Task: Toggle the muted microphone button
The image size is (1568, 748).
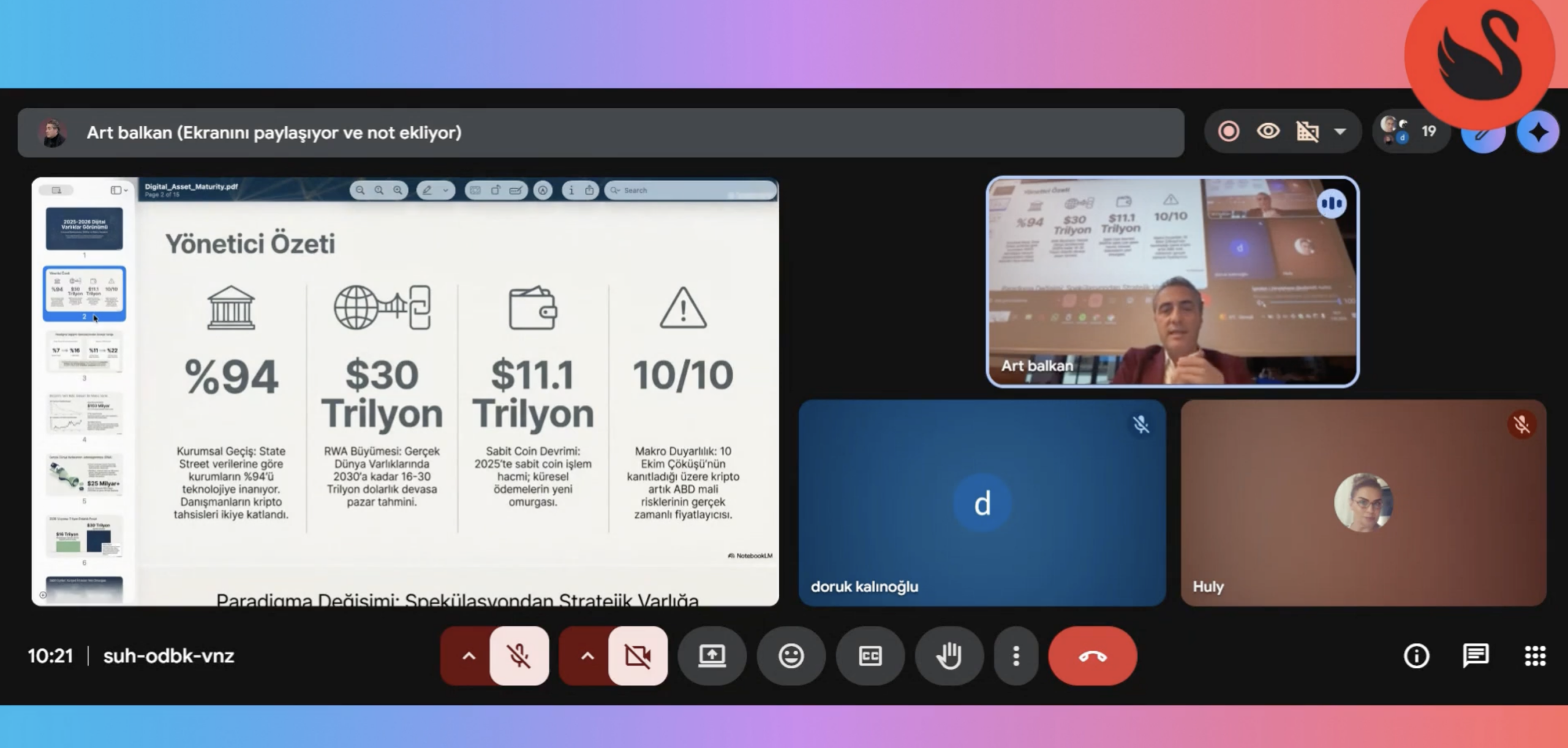Action: (x=519, y=656)
